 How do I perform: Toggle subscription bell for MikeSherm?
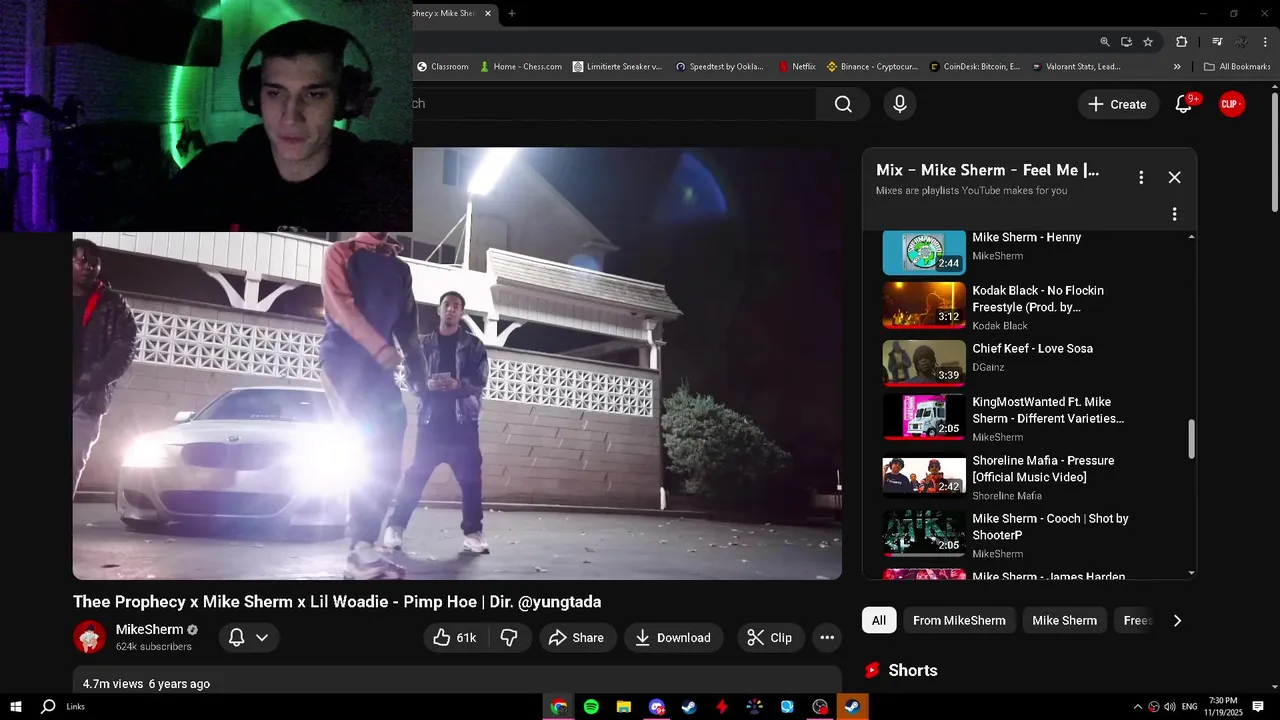click(x=237, y=638)
